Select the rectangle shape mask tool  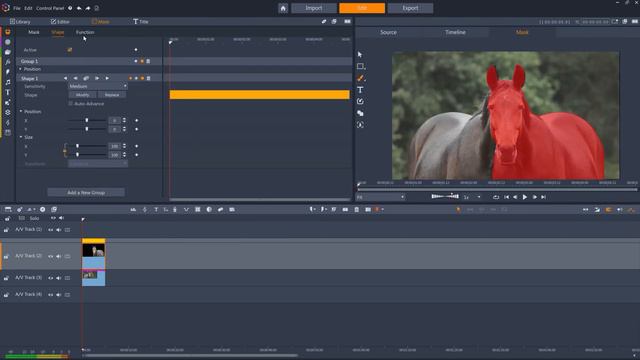point(360,66)
